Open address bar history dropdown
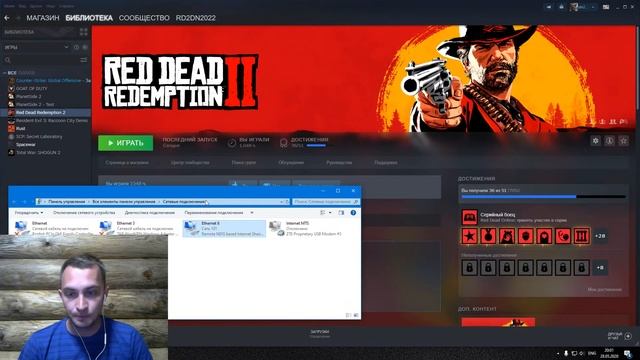This screenshot has width=640, height=360. point(281,202)
